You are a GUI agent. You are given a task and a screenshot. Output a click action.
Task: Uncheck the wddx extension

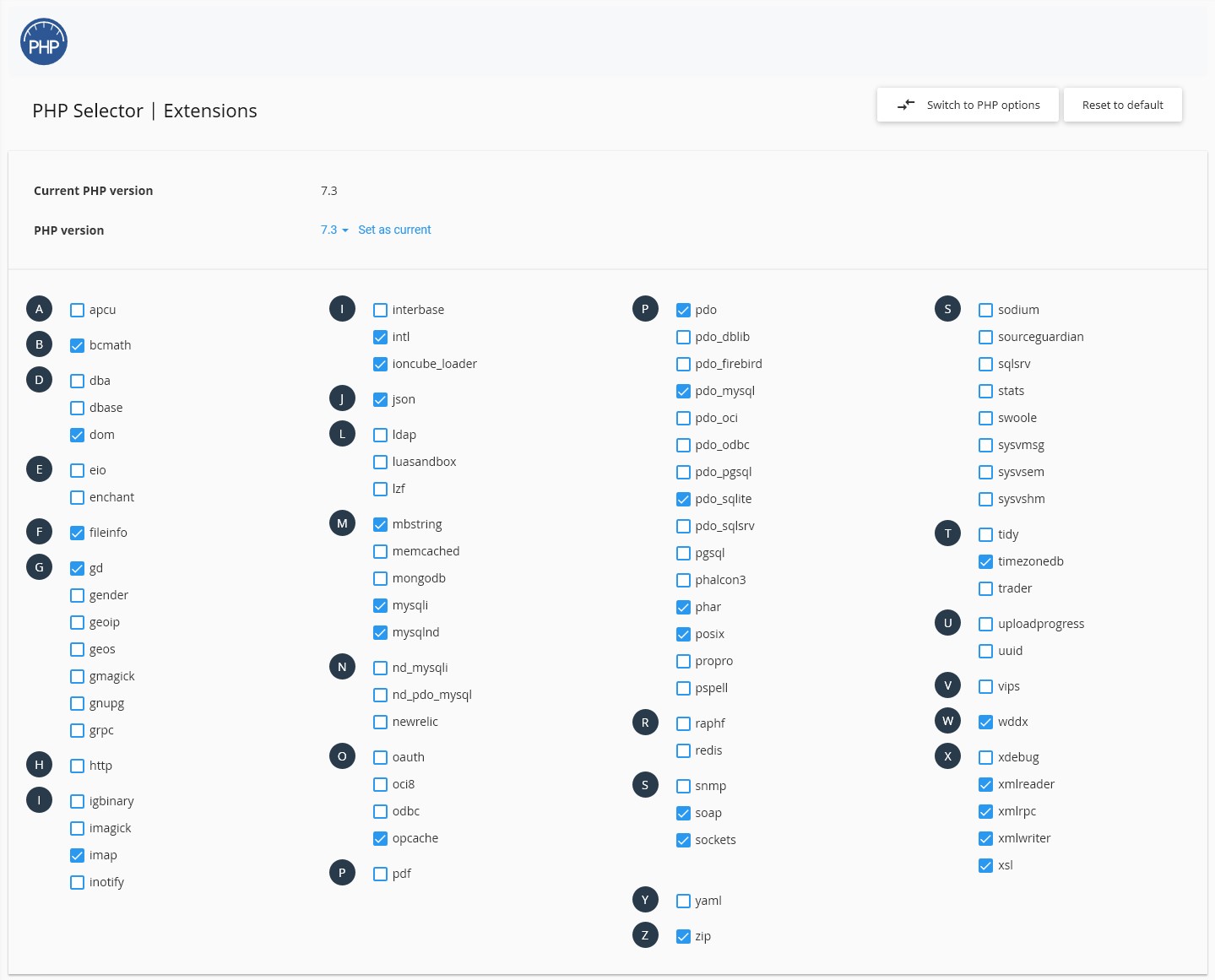coord(985,722)
